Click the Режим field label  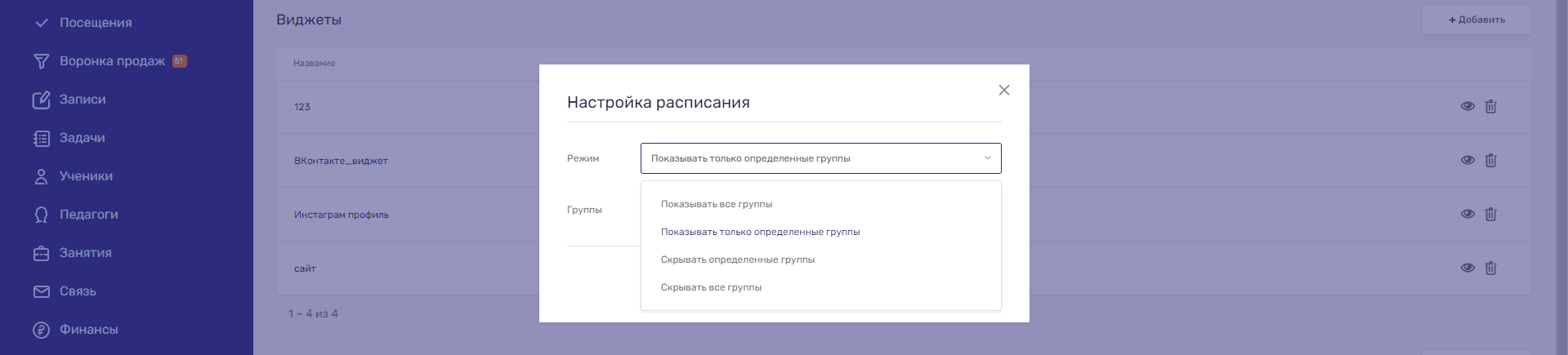[x=583, y=158]
